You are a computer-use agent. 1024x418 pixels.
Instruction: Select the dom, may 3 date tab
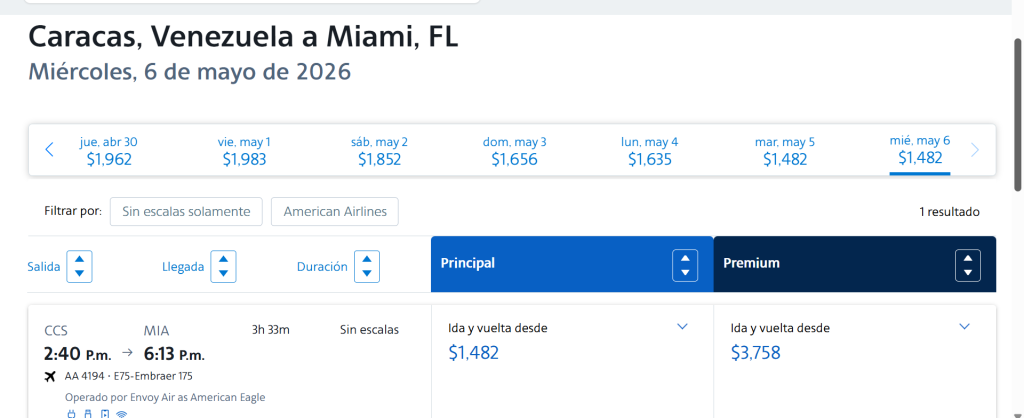514,150
